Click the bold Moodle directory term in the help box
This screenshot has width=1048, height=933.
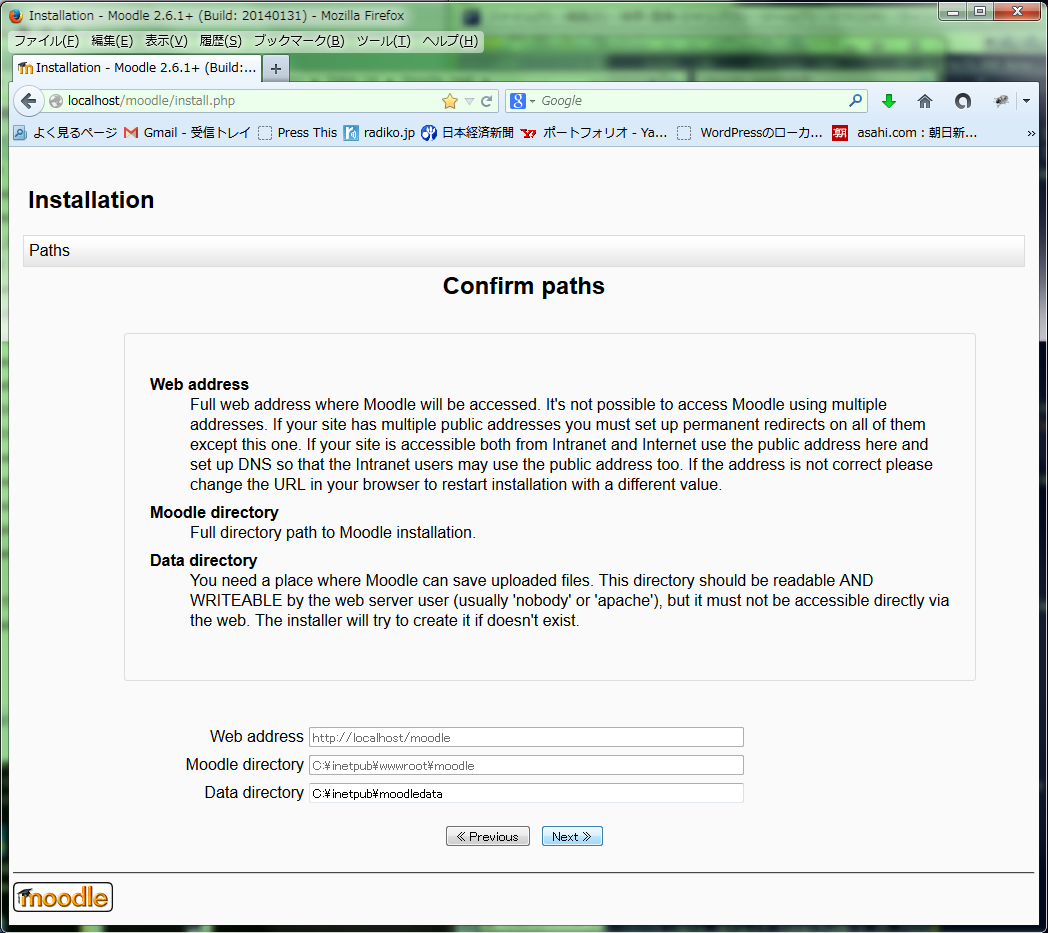click(x=214, y=513)
